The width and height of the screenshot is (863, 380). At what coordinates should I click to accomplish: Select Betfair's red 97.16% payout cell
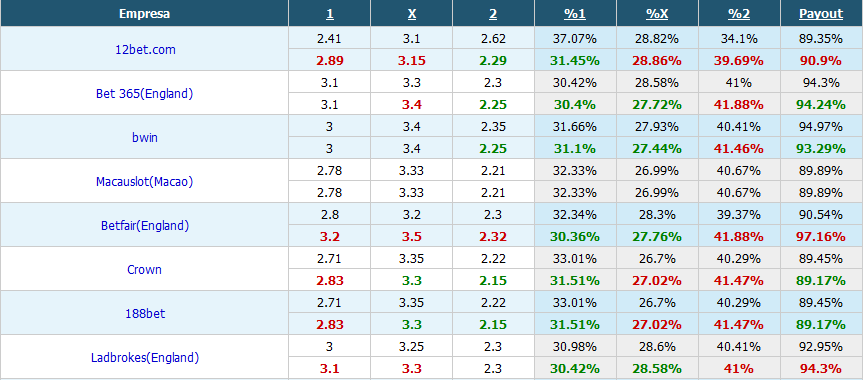(821, 237)
